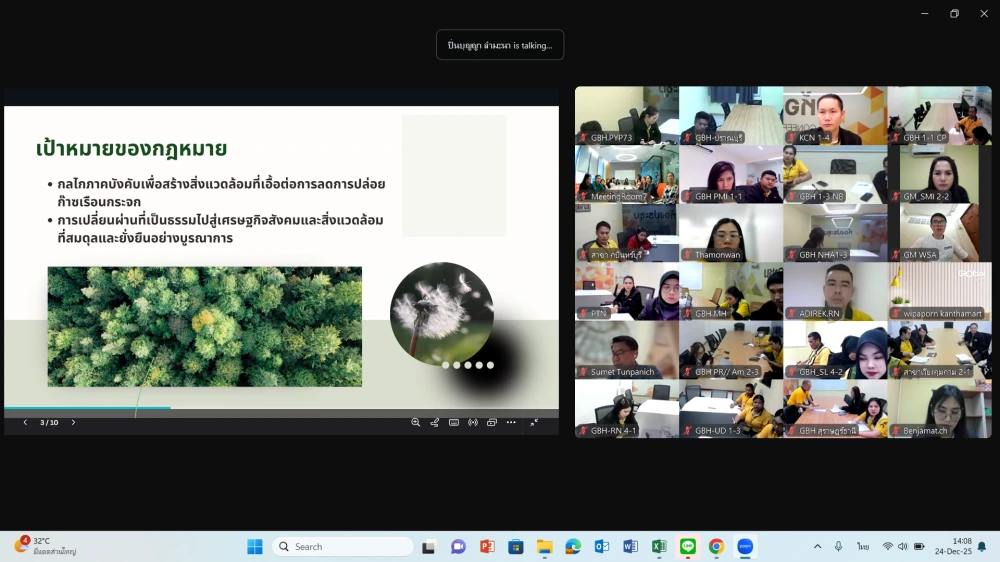Open the Windows Start menu

tap(254, 547)
